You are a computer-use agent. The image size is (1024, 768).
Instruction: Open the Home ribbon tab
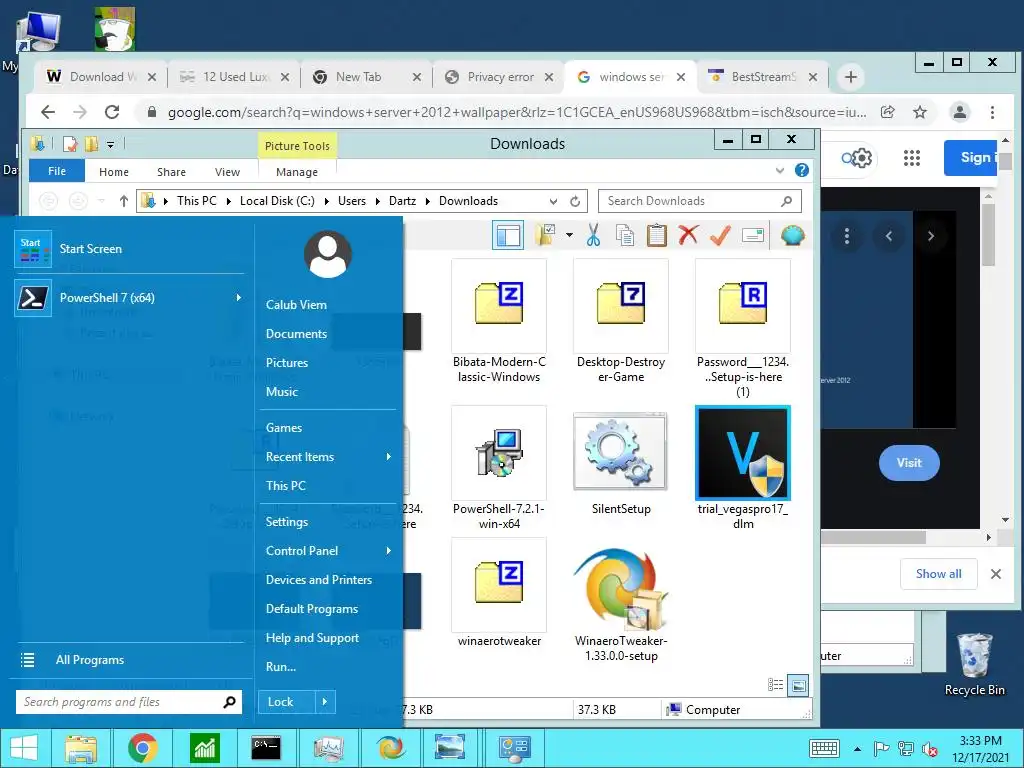pos(114,172)
